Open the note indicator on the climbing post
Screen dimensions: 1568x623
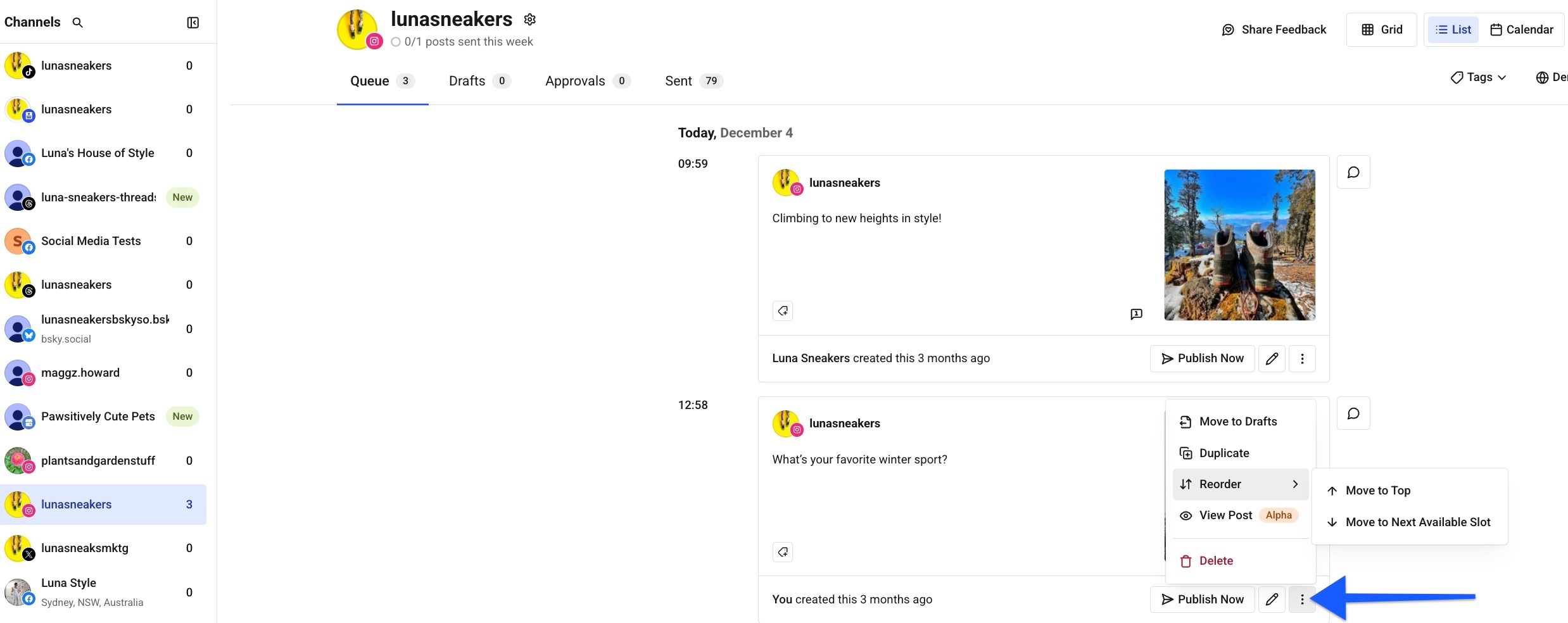coord(1137,313)
